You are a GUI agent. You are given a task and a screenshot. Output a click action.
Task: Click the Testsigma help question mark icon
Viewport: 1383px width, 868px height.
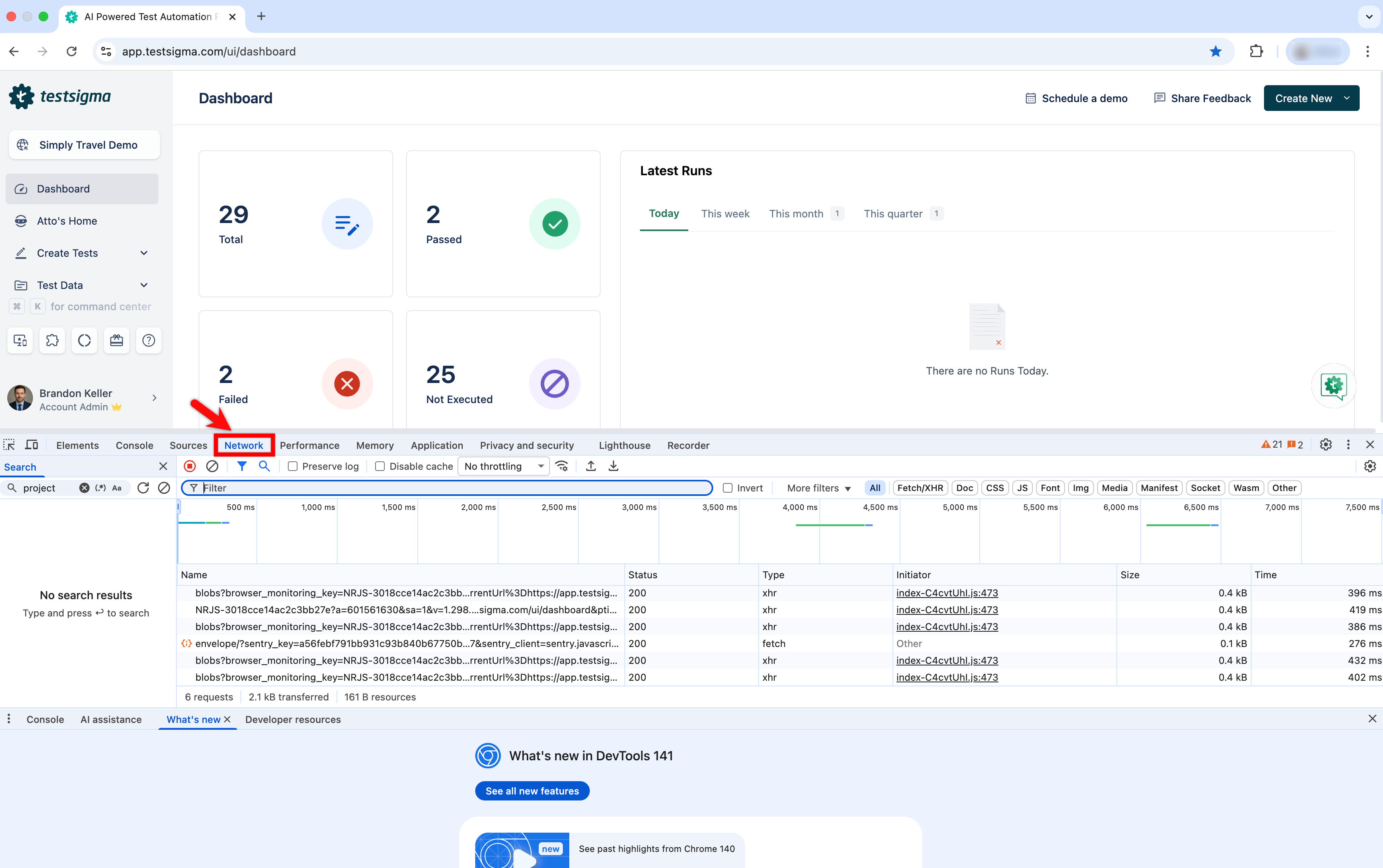coord(148,340)
